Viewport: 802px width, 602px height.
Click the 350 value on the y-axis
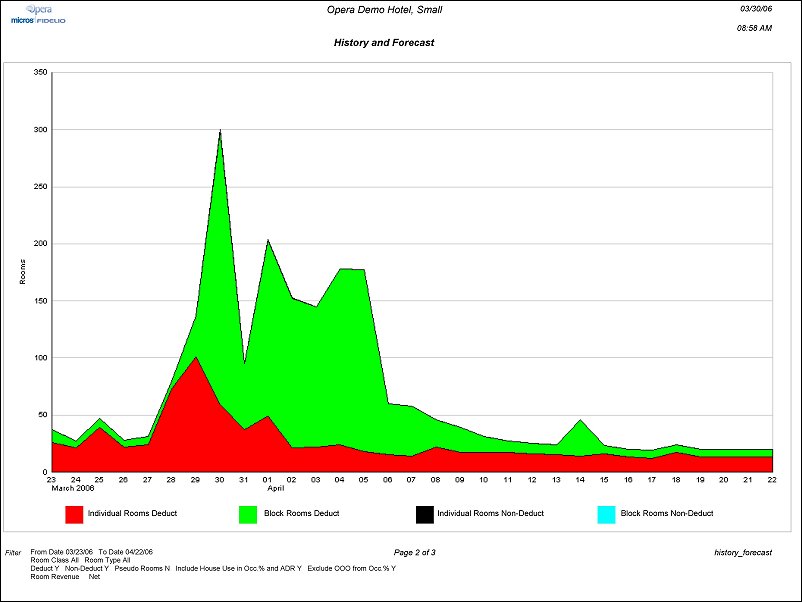click(40, 72)
